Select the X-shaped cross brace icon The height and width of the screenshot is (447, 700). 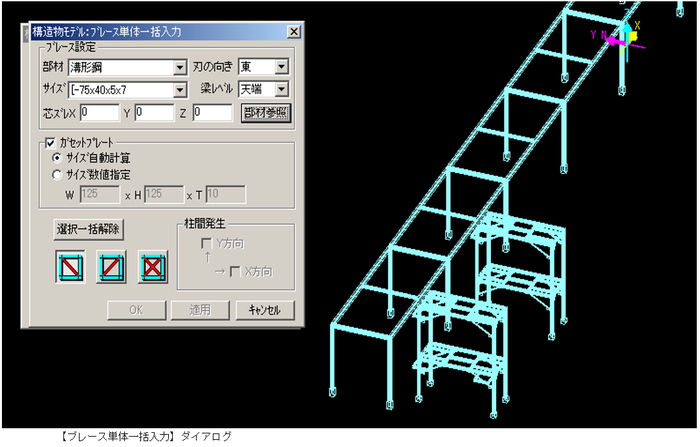[x=152, y=267]
